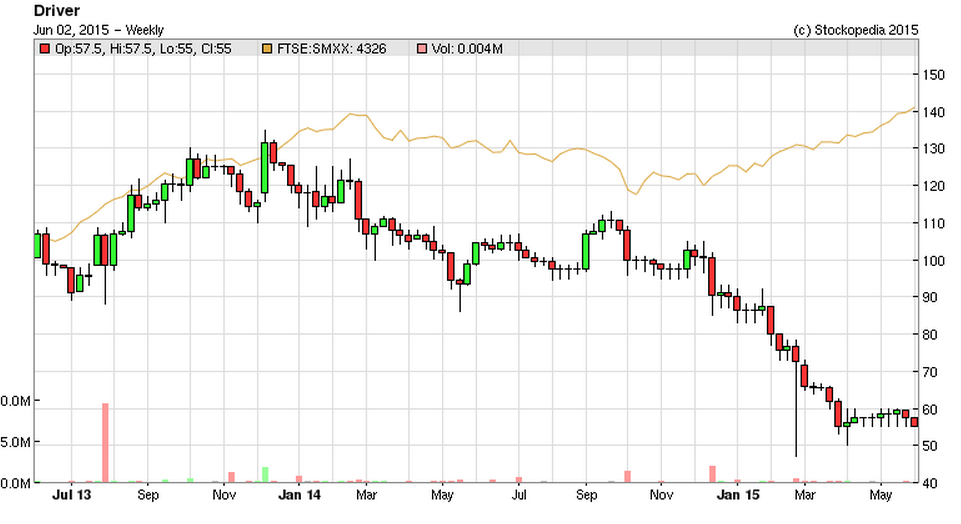Viewport: 961px width, 524px height.
Task: Click the 'Jul 13' time axis label
Action: pyautogui.click(x=71, y=495)
